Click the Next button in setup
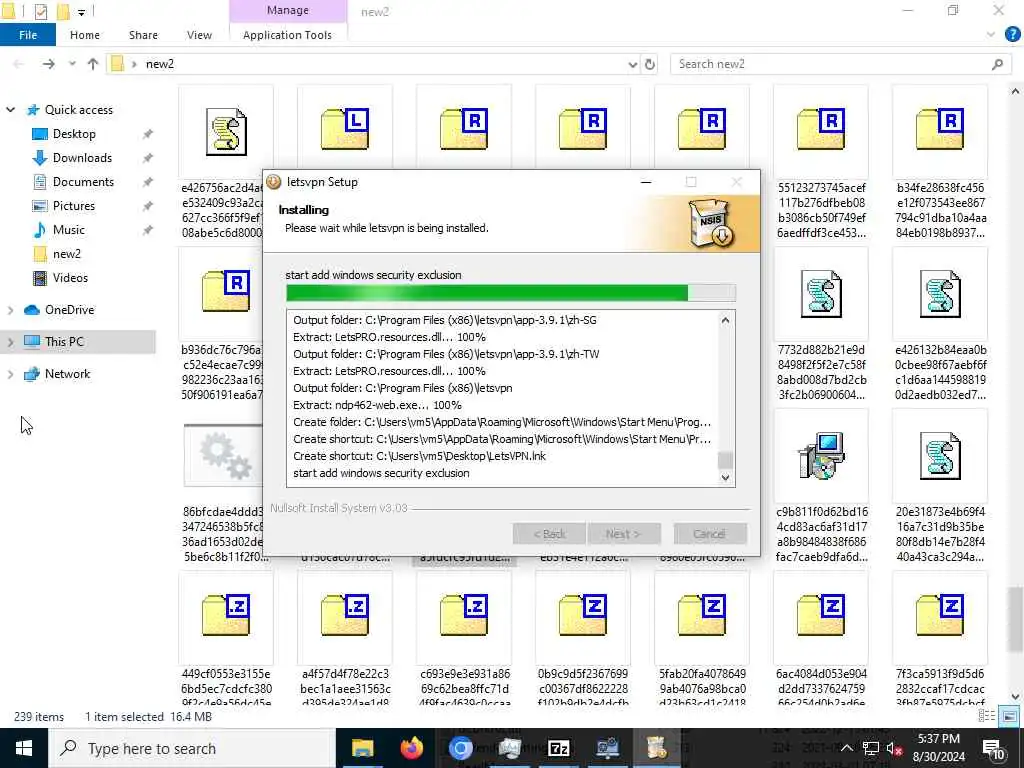The height and width of the screenshot is (768, 1024). pyautogui.click(x=623, y=534)
